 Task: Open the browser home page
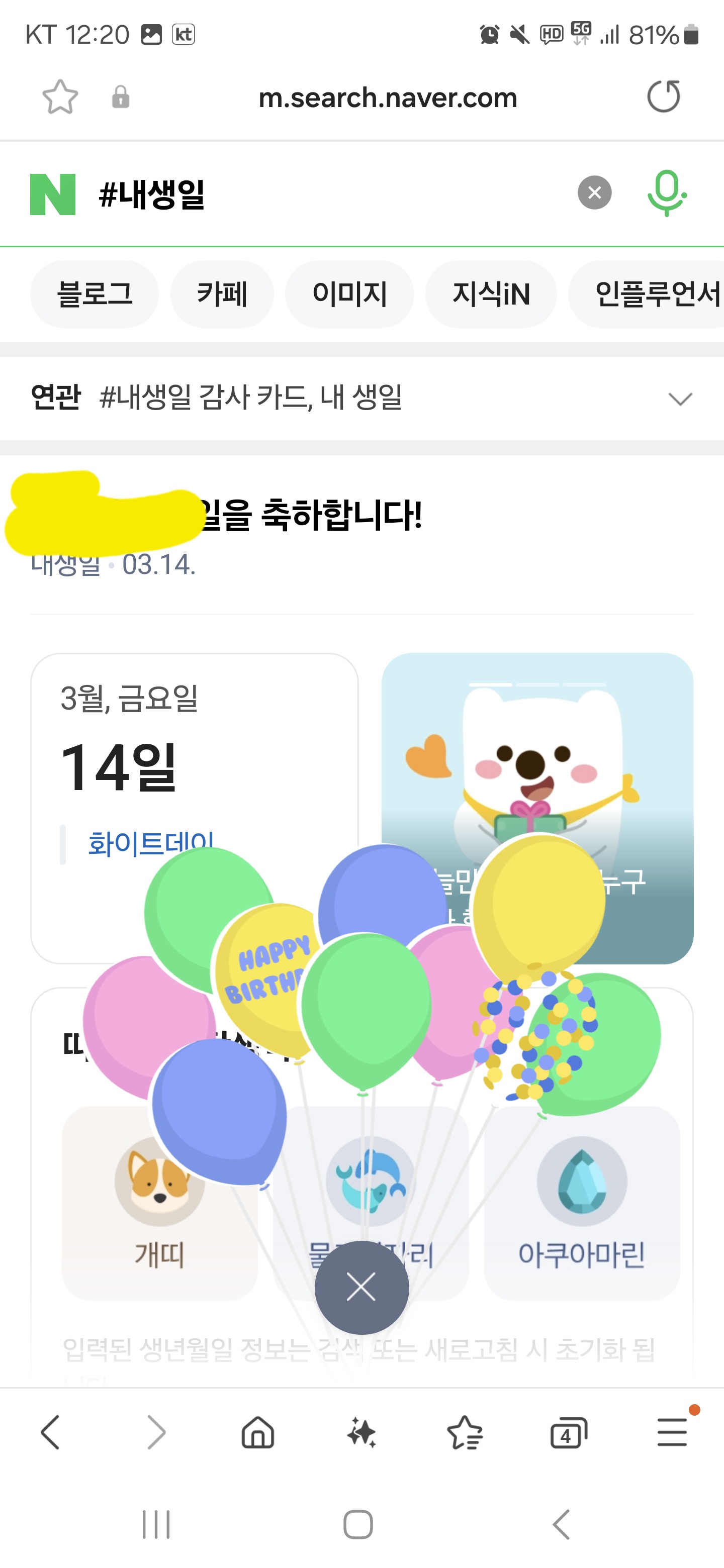[x=258, y=1432]
